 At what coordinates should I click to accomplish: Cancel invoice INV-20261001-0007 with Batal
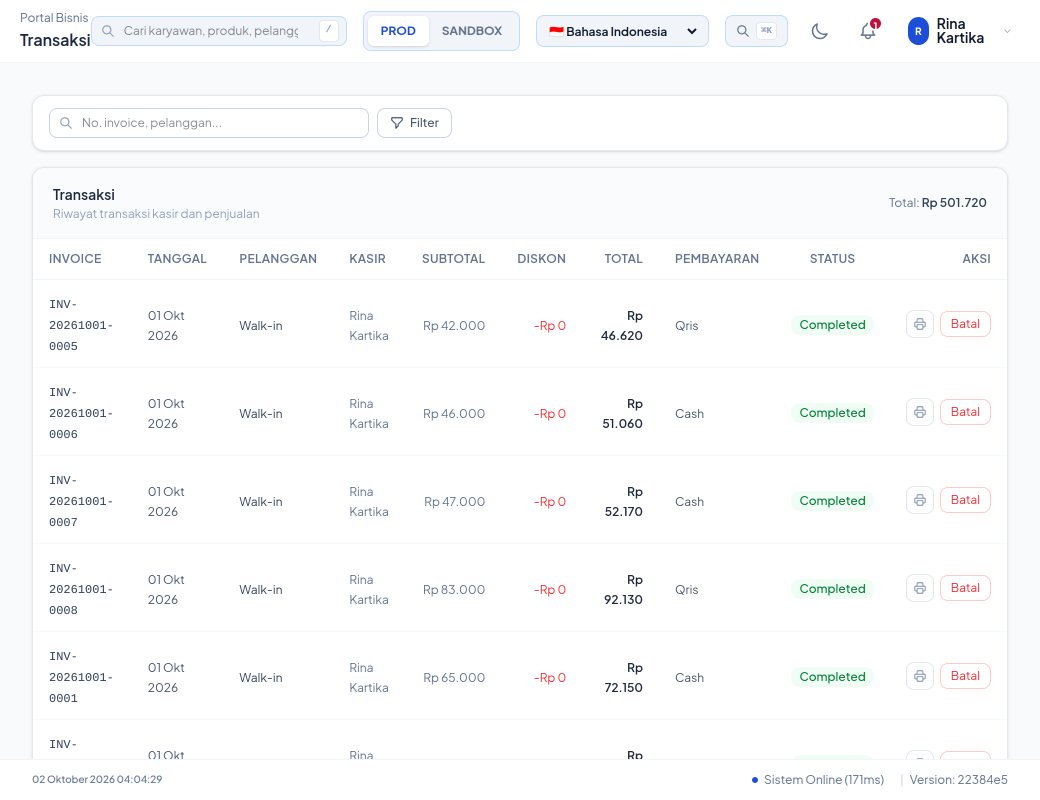point(965,500)
